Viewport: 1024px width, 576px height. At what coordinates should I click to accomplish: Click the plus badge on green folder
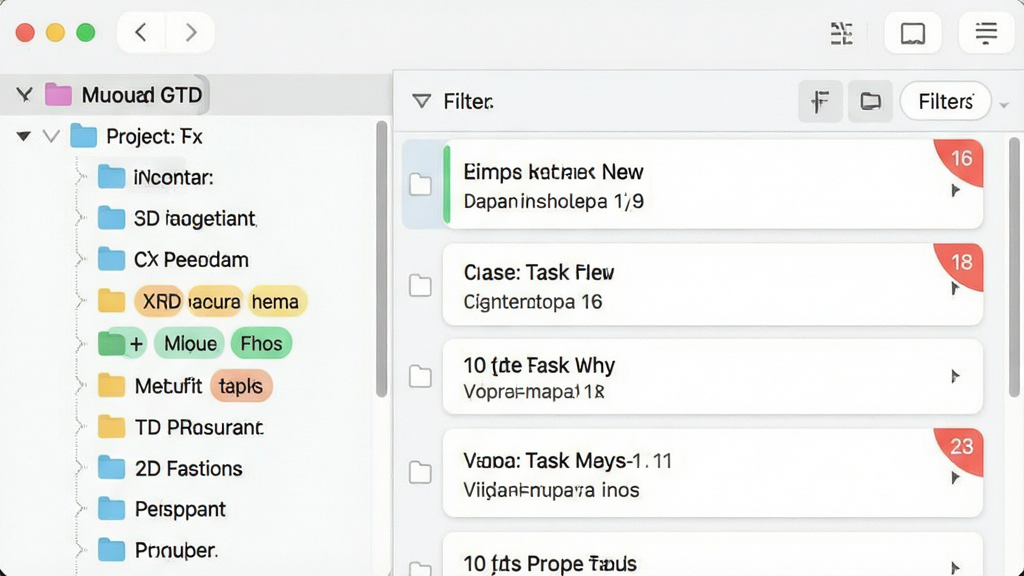tap(136, 344)
